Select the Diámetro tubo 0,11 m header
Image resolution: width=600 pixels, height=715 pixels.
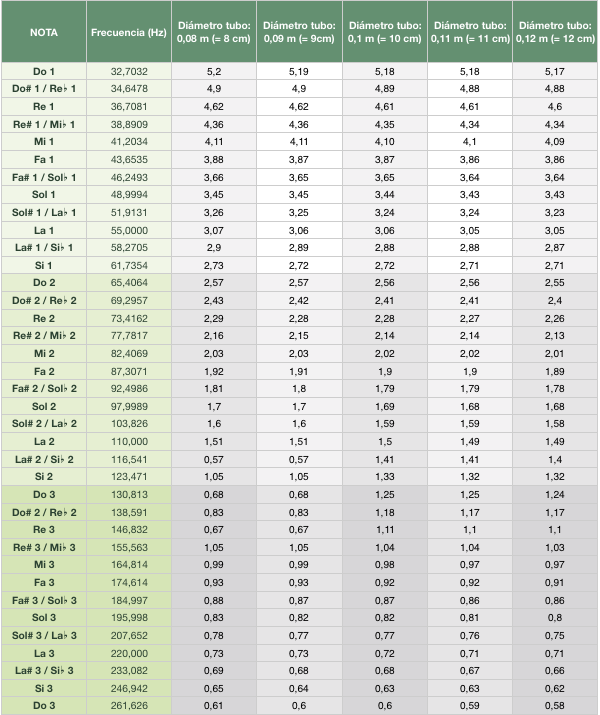[470, 32]
